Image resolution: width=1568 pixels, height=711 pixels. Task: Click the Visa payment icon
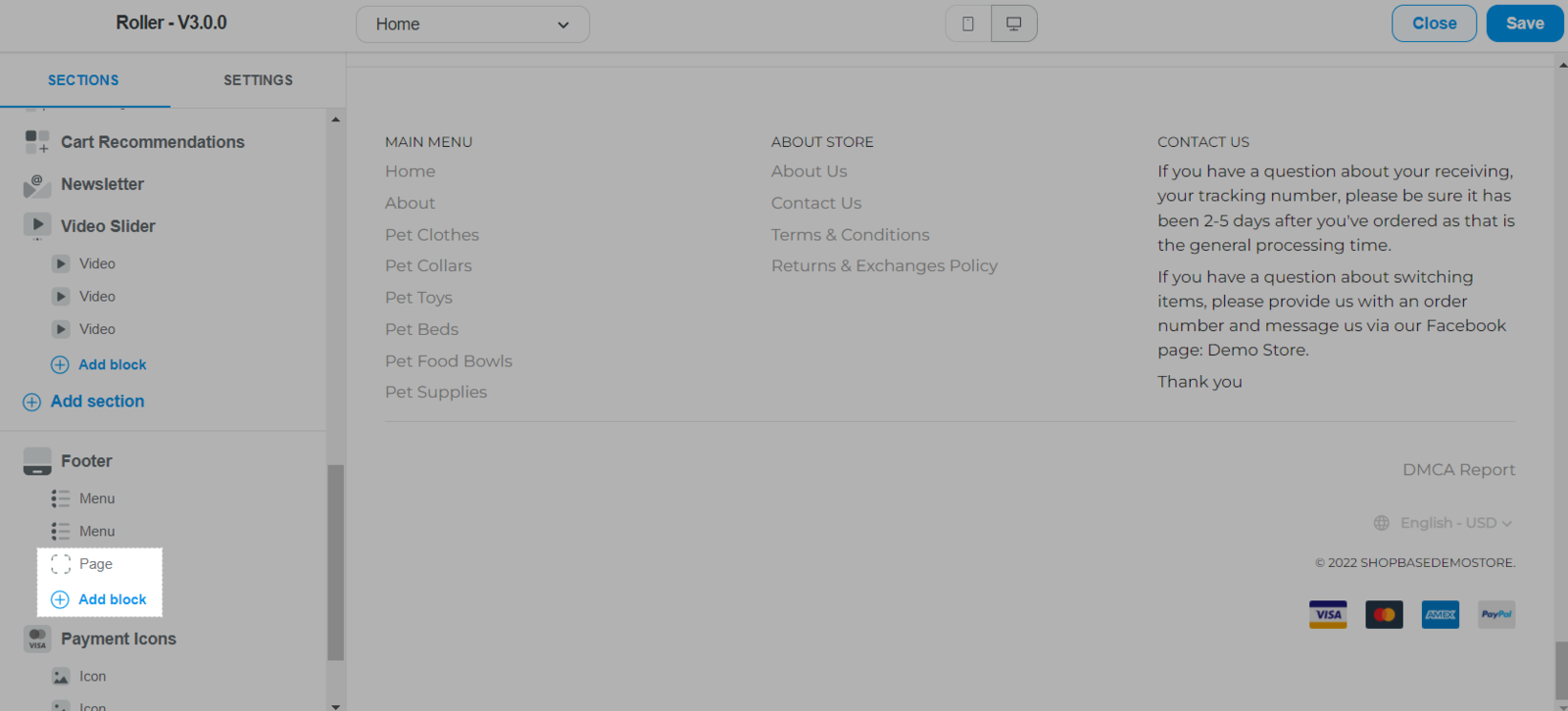click(x=1328, y=615)
